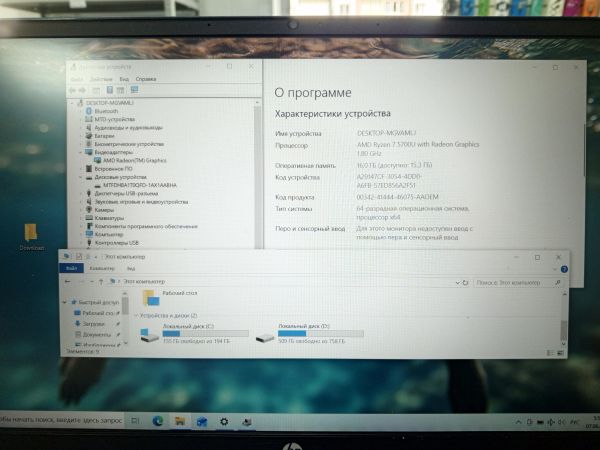Click the Explorer search field
Image resolution: width=600 pixels, height=450 pixels.
(518, 283)
